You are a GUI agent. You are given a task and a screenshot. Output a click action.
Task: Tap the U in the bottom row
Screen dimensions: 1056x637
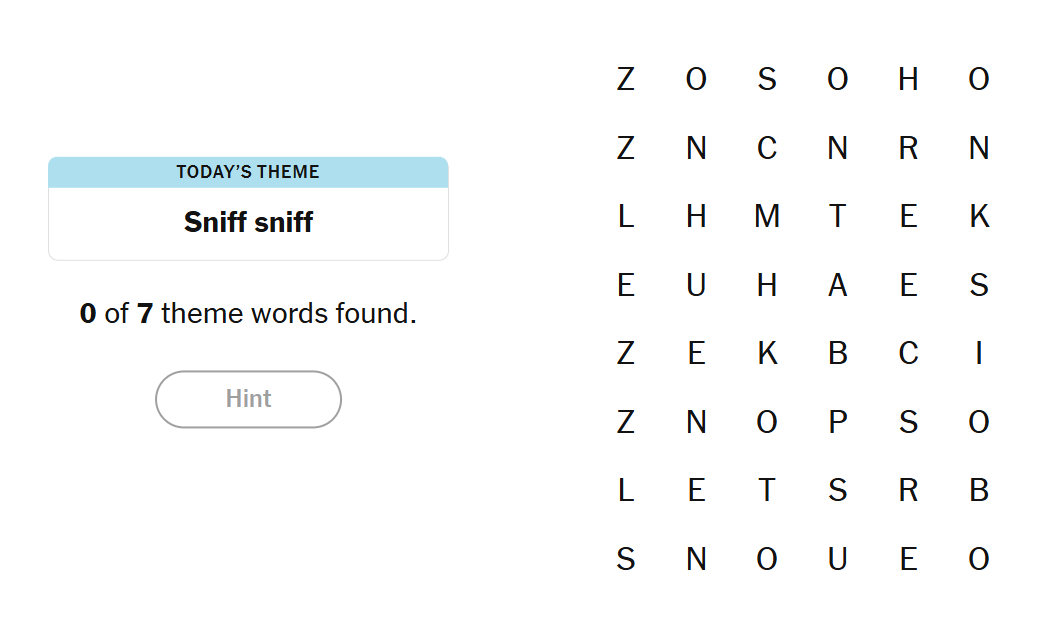pos(838,559)
